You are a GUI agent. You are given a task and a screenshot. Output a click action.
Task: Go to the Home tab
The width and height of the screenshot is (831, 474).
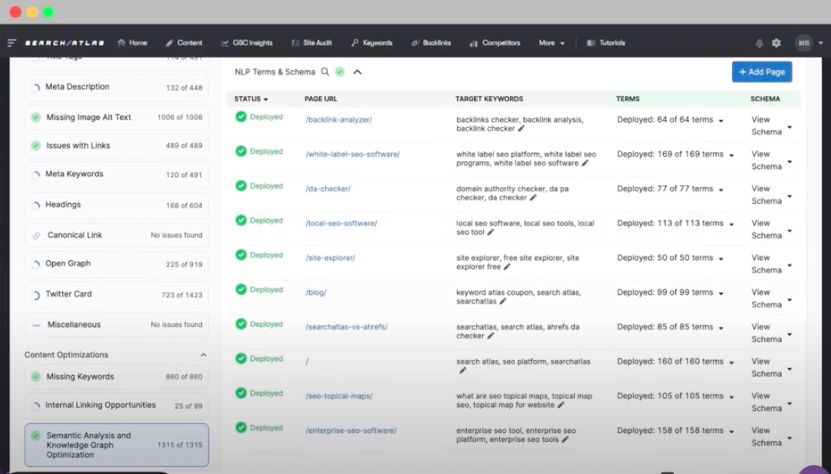[x=132, y=43]
